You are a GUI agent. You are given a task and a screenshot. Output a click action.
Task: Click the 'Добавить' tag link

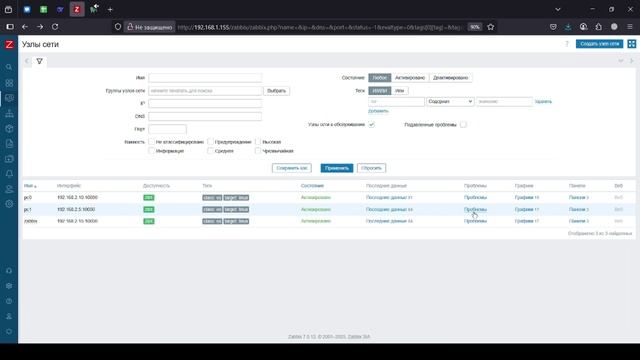[378, 111]
